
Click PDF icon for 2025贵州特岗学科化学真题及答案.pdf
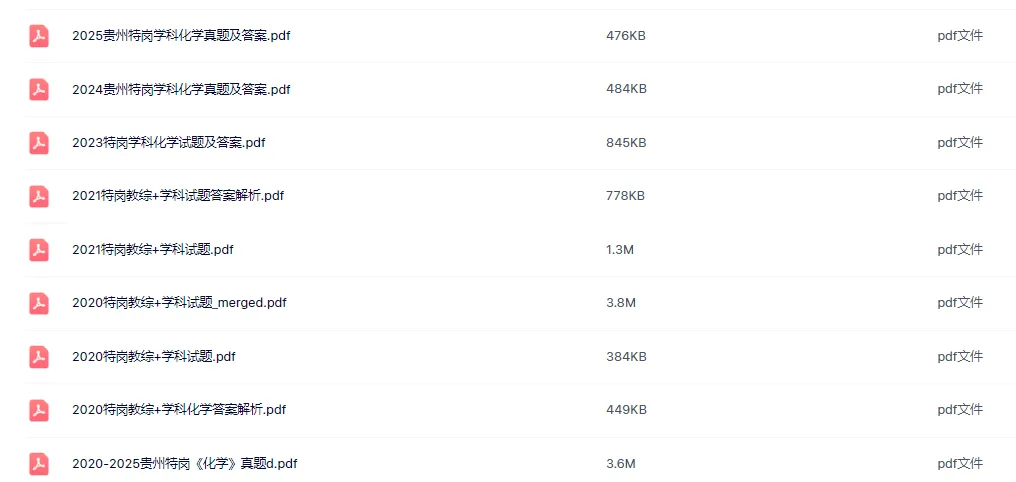[39, 36]
